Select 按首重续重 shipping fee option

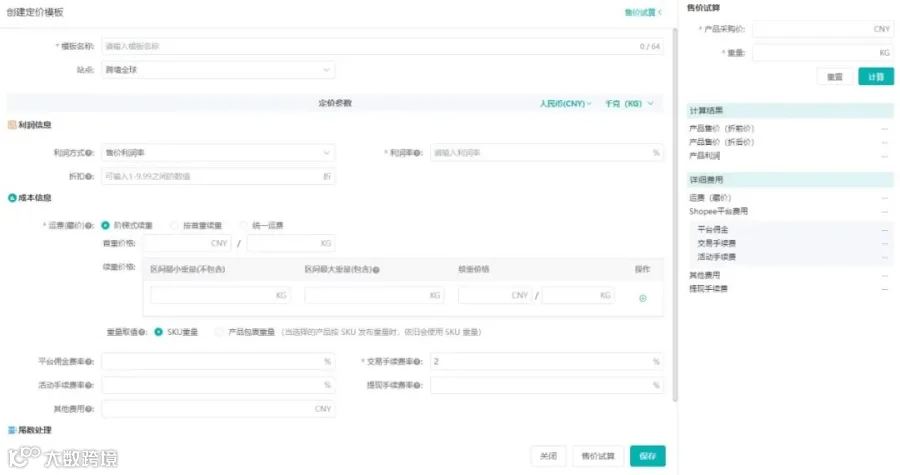pos(196,225)
